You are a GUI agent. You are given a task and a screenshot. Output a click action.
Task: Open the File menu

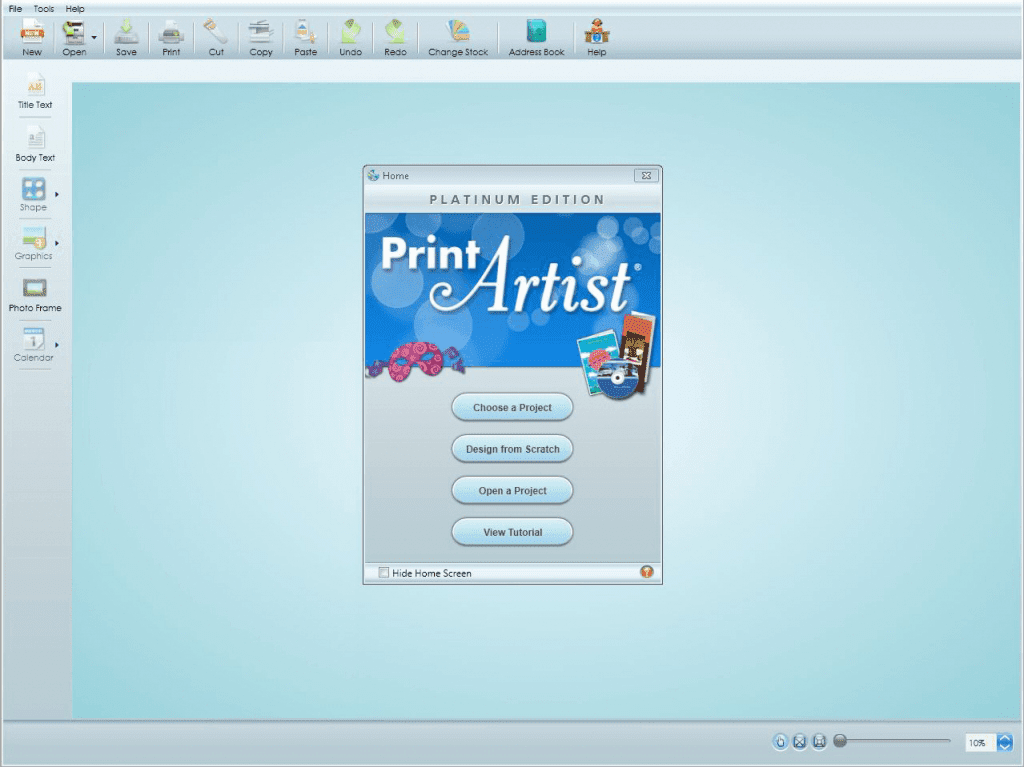[15, 8]
